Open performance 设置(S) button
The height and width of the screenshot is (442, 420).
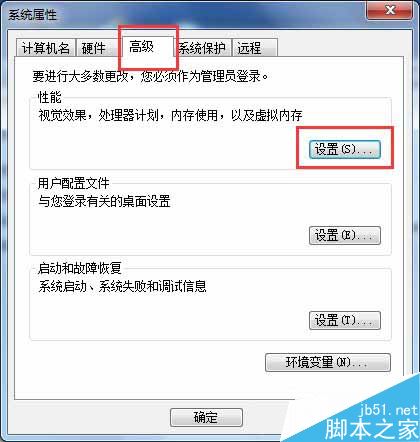[345, 149]
